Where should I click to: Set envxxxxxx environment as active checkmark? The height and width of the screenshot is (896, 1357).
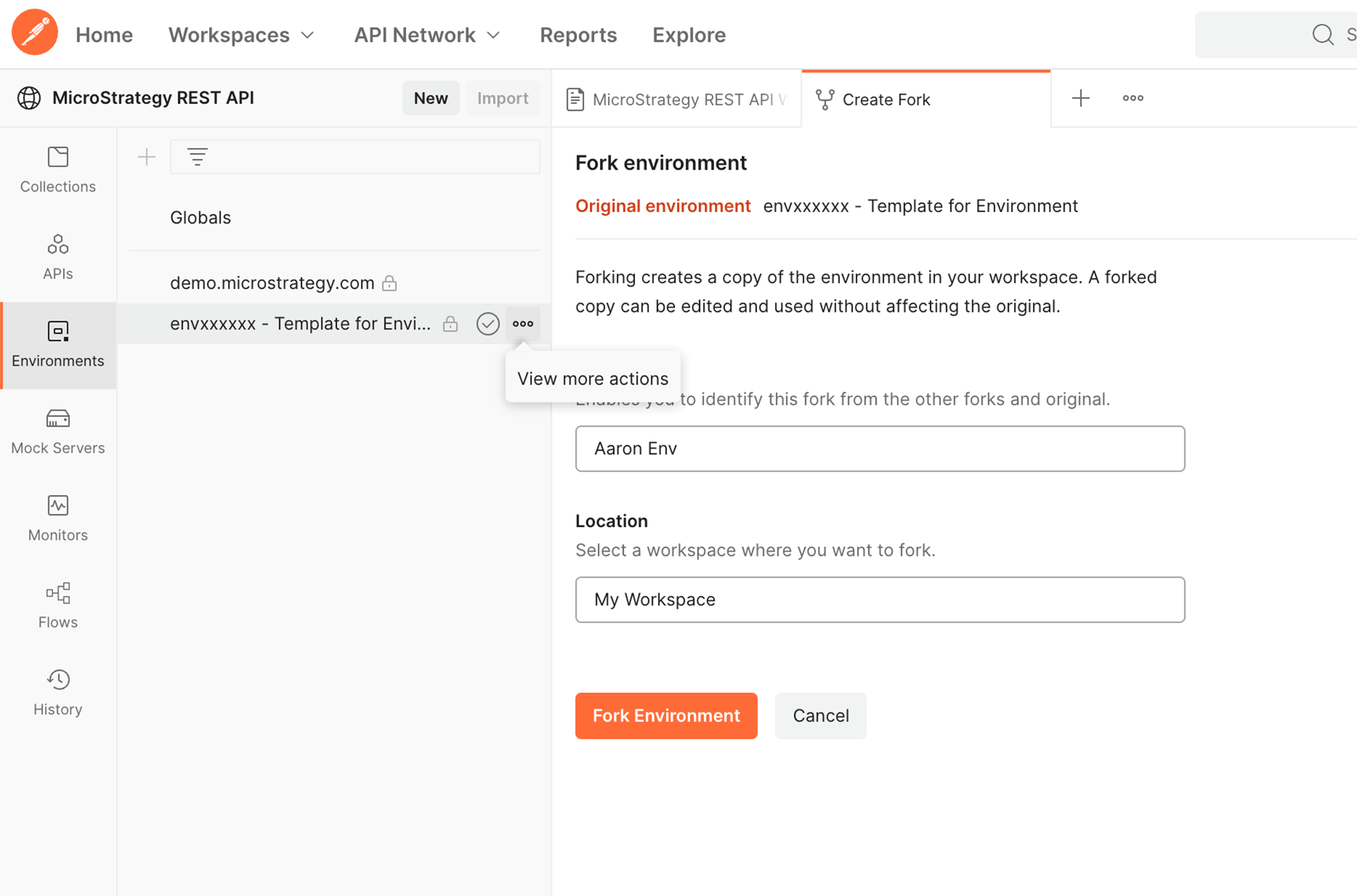click(488, 324)
